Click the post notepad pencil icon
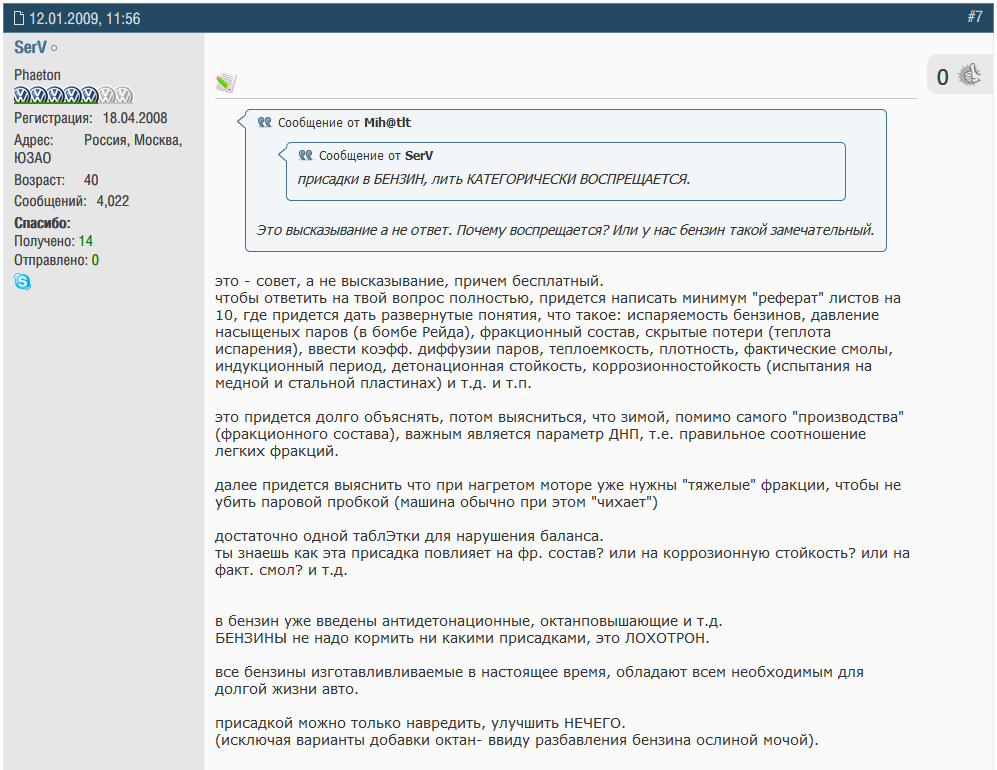The height and width of the screenshot is (770, 997). click(226, 82)
